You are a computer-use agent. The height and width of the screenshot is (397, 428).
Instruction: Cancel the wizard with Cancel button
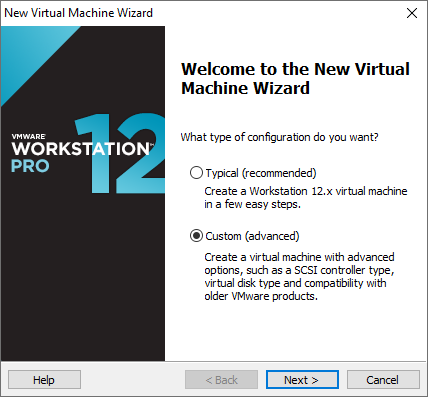tap(383, 380)
